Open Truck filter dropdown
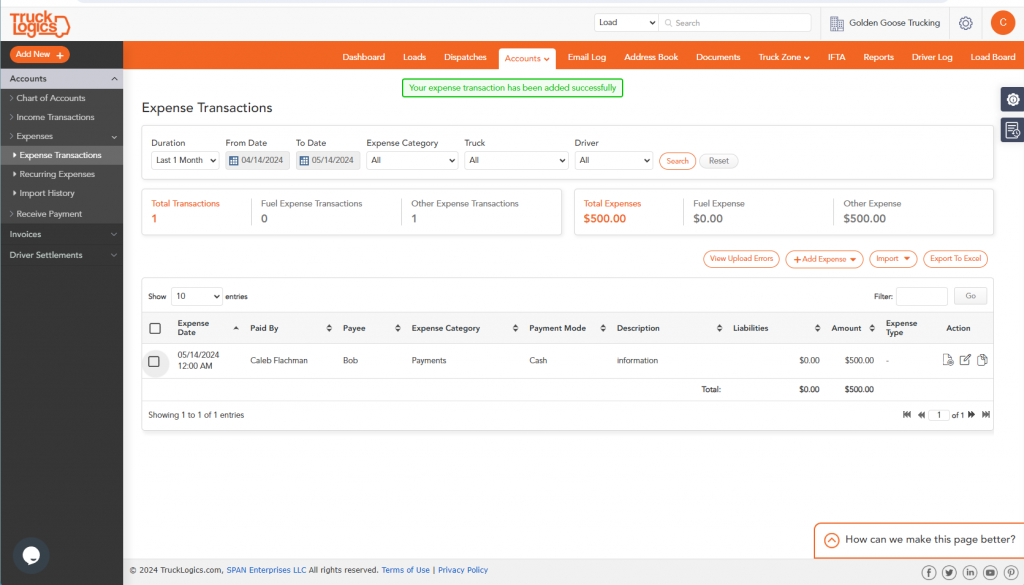1024x585 pixels. coord(516,160)
